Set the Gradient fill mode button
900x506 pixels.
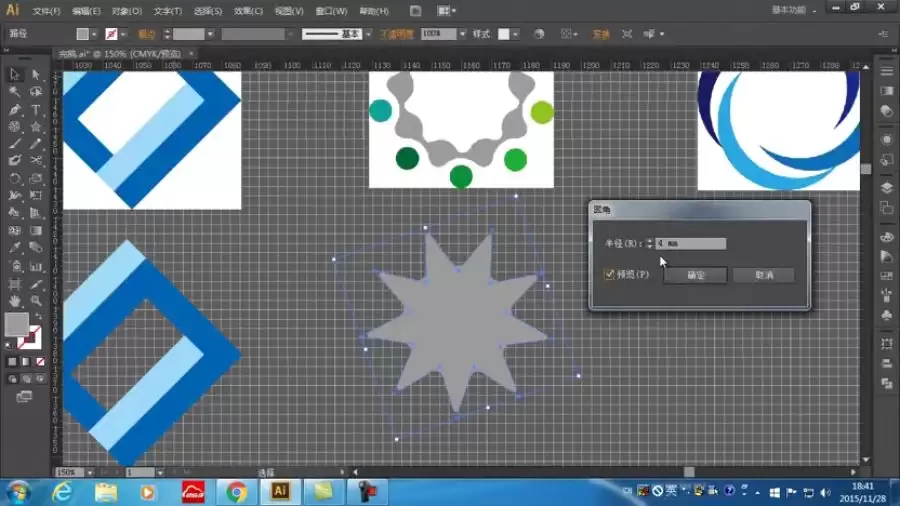[x=26, y=361]
